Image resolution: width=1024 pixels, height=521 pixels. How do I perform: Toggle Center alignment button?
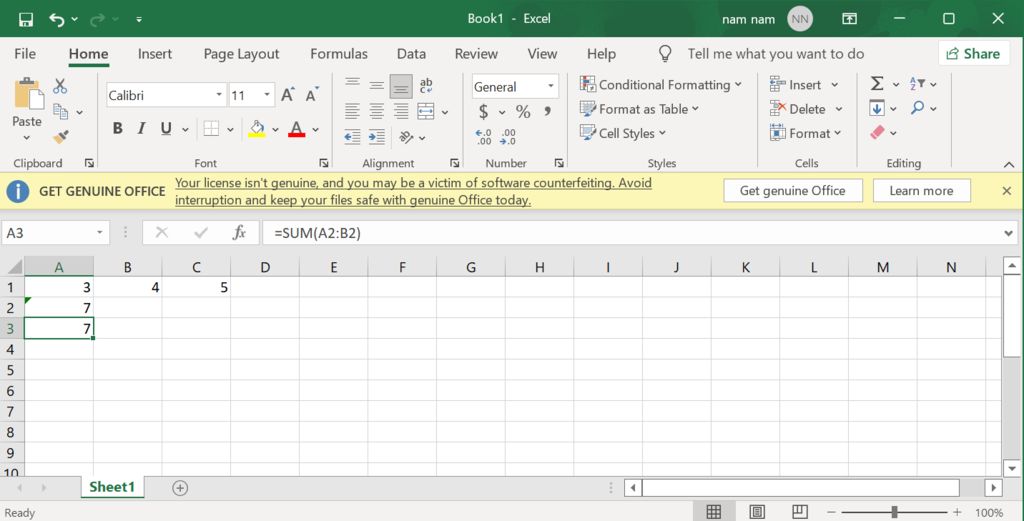(x=377, y=112)
